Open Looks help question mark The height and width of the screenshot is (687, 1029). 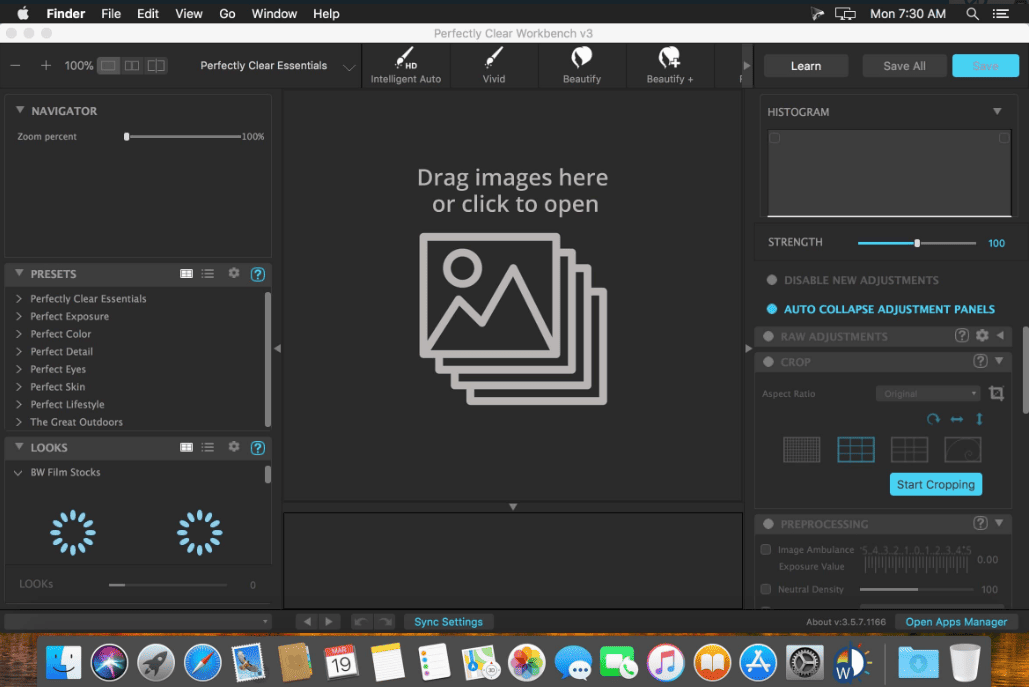(258, 448)
